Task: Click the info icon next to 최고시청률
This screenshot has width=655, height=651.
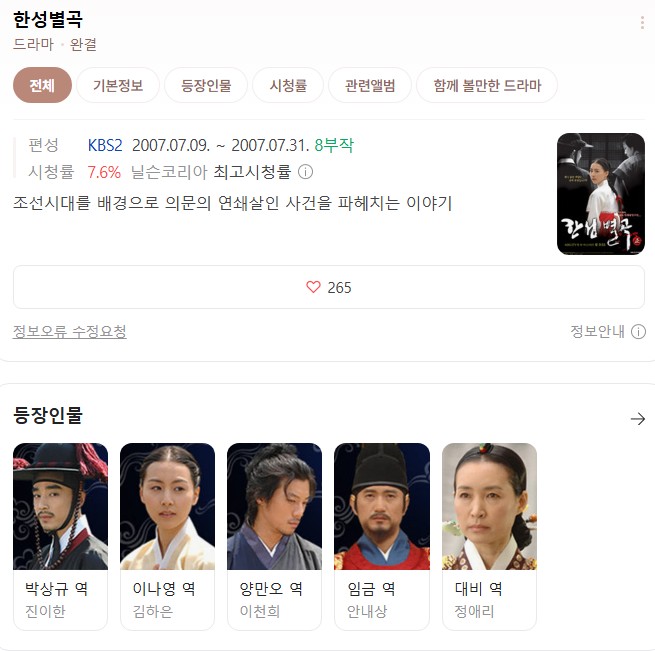Action: coord(305,172)
